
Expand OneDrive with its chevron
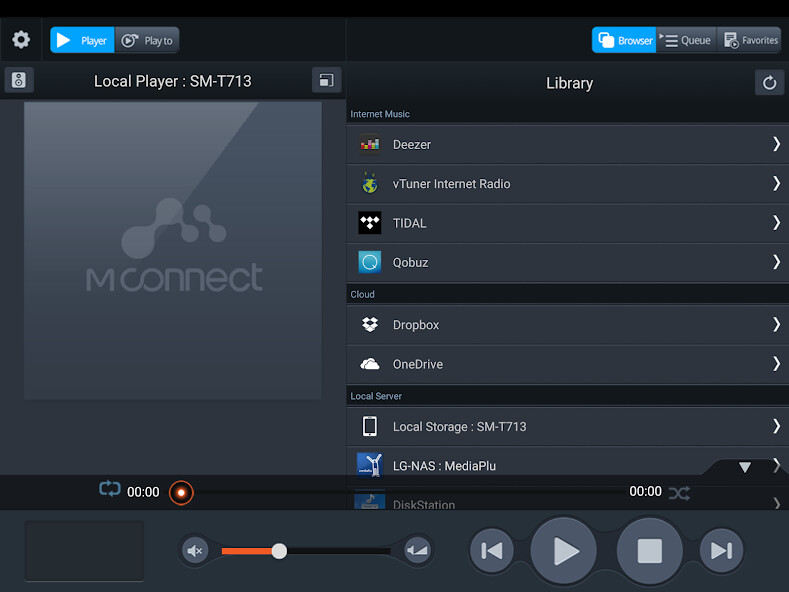776,364
